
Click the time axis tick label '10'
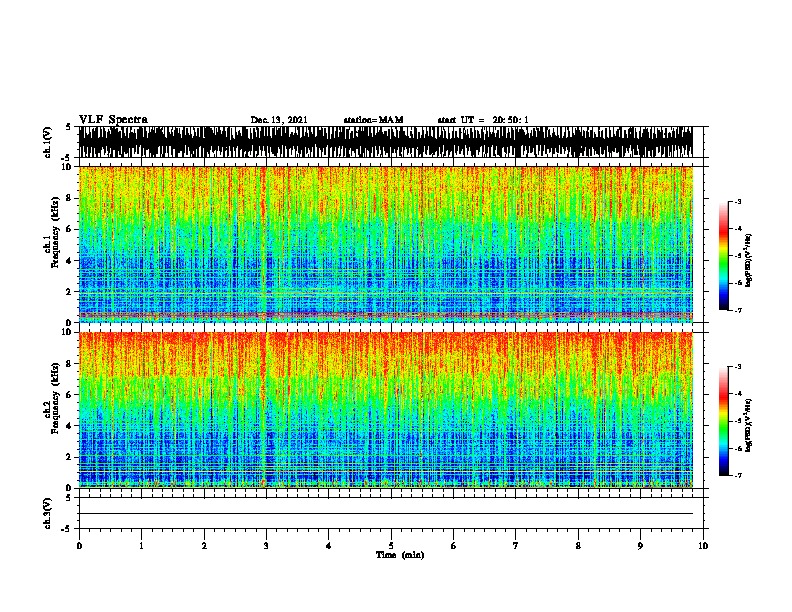703,545
